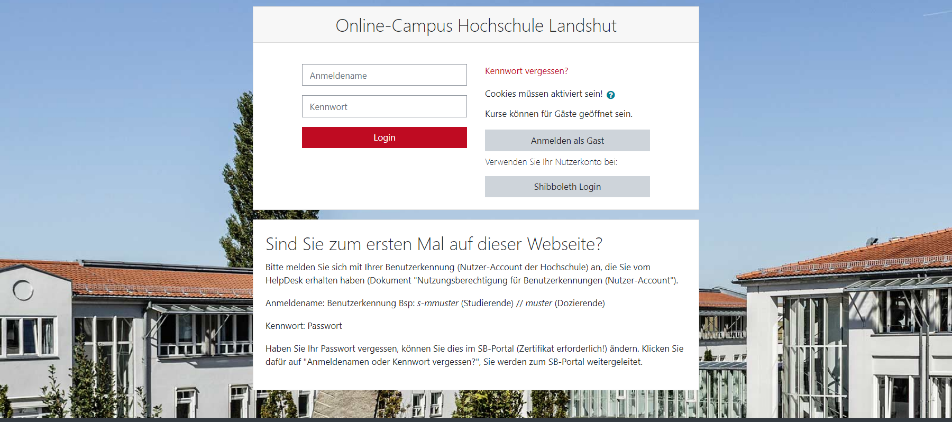
Task: Click 'Sind Sie zum ersten Mal' heading
Action: click(x=434, y=244)
